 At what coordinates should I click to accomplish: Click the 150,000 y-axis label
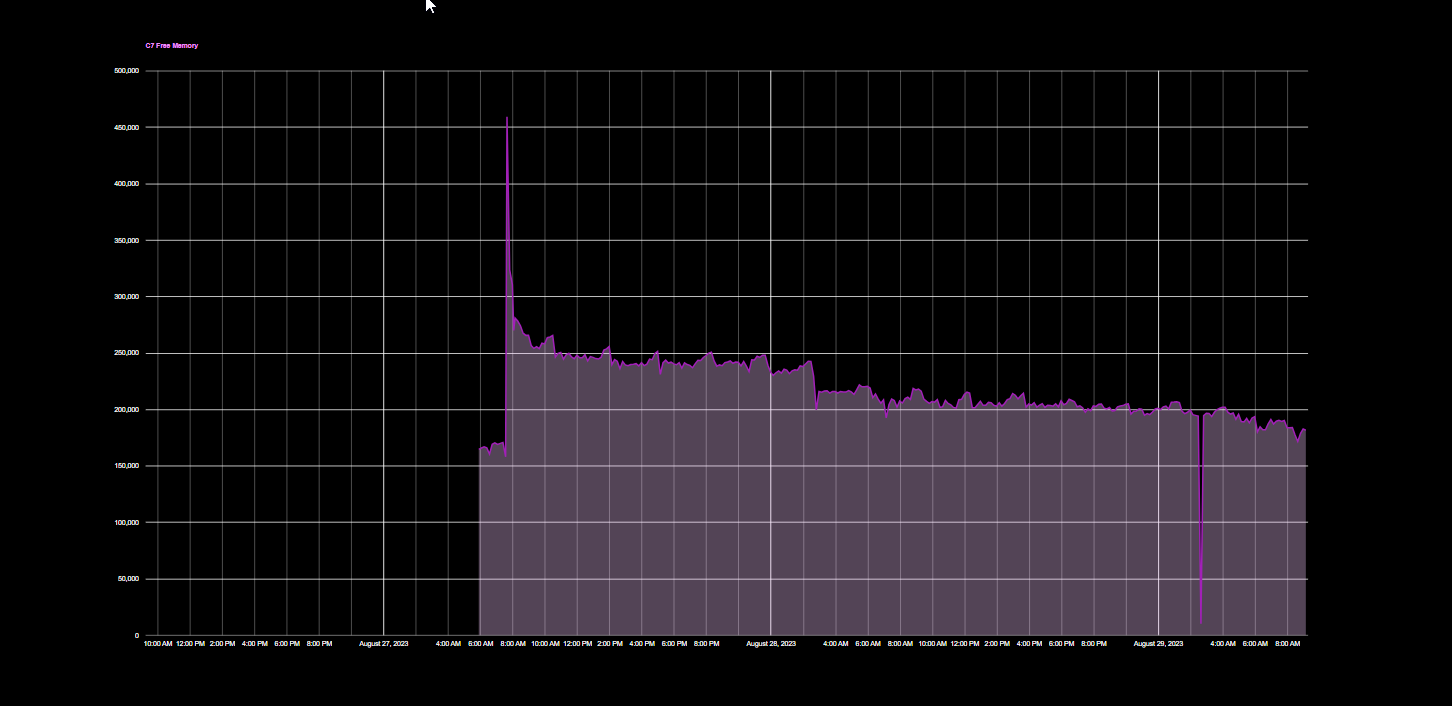[x=127, y=466]
